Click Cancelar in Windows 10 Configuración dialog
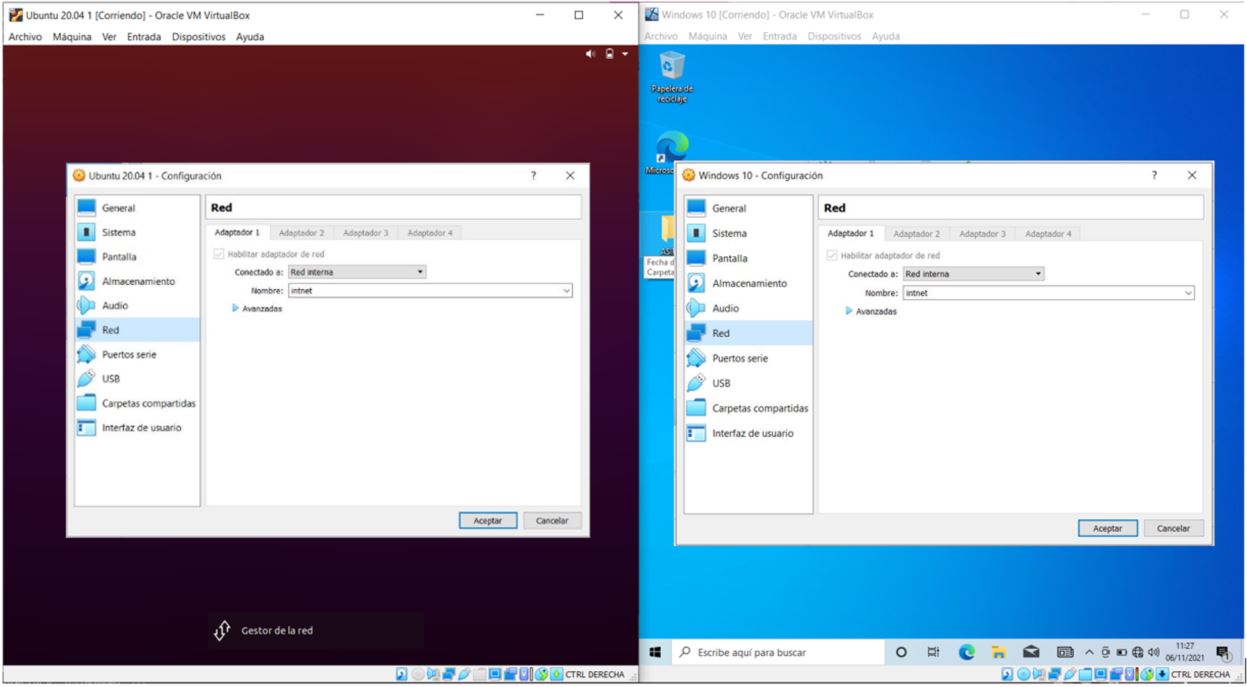1247x687 pixels. tap(1174, 528)
